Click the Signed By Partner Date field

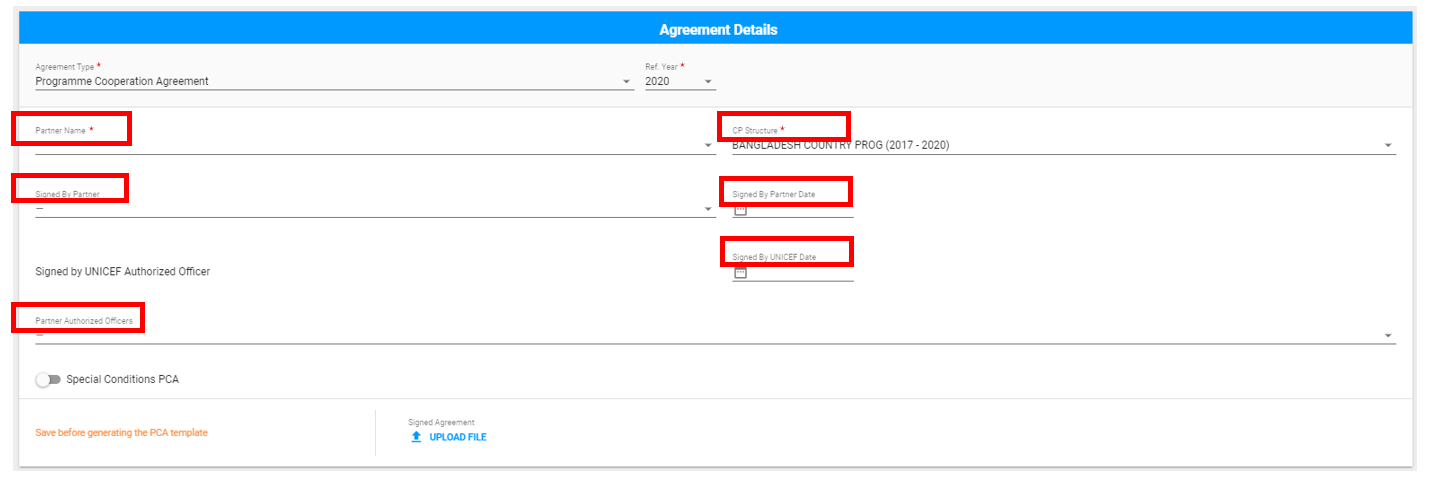click(x=793, y=209)
